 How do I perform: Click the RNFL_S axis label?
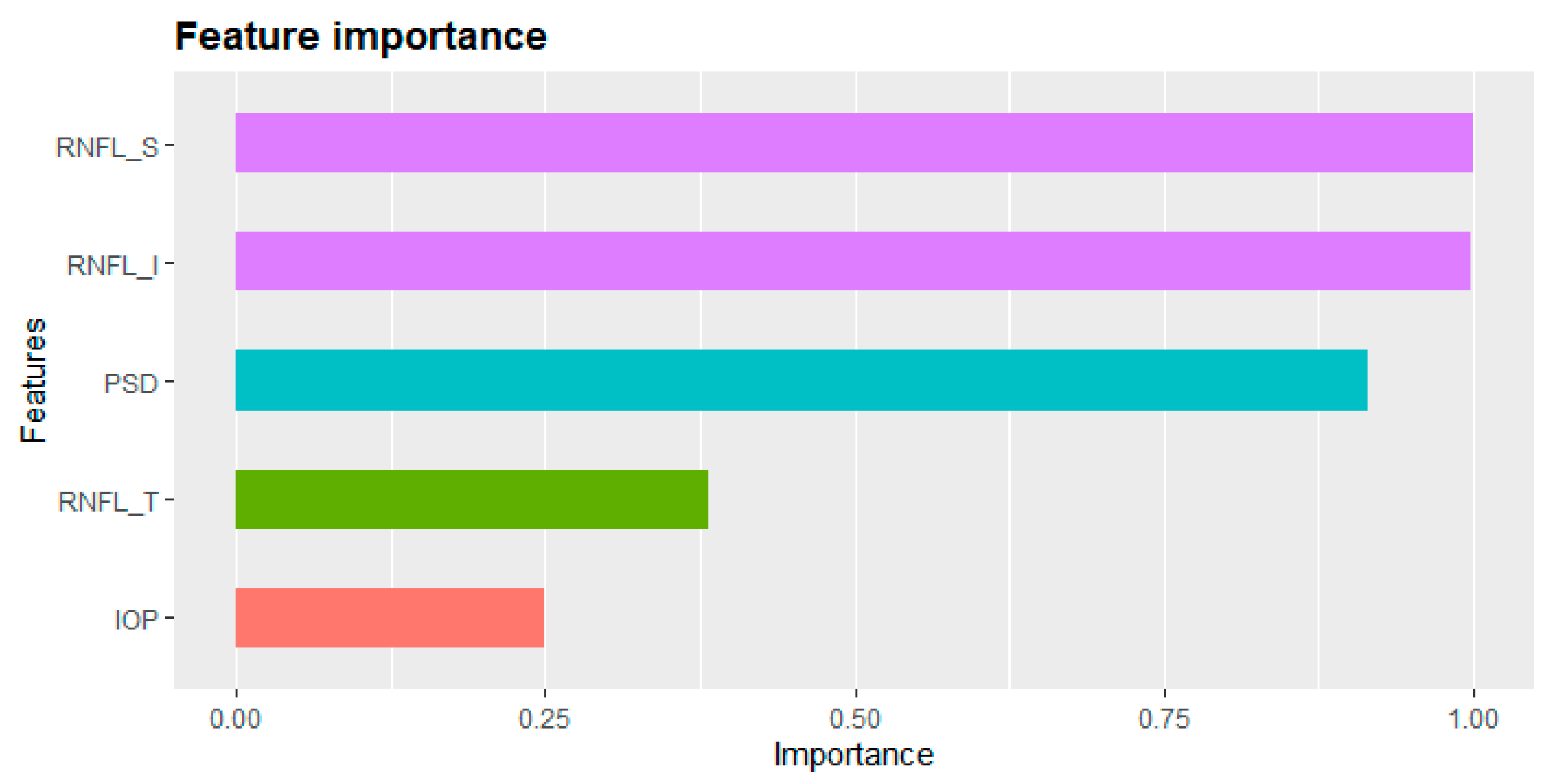[x=107, y=147]
